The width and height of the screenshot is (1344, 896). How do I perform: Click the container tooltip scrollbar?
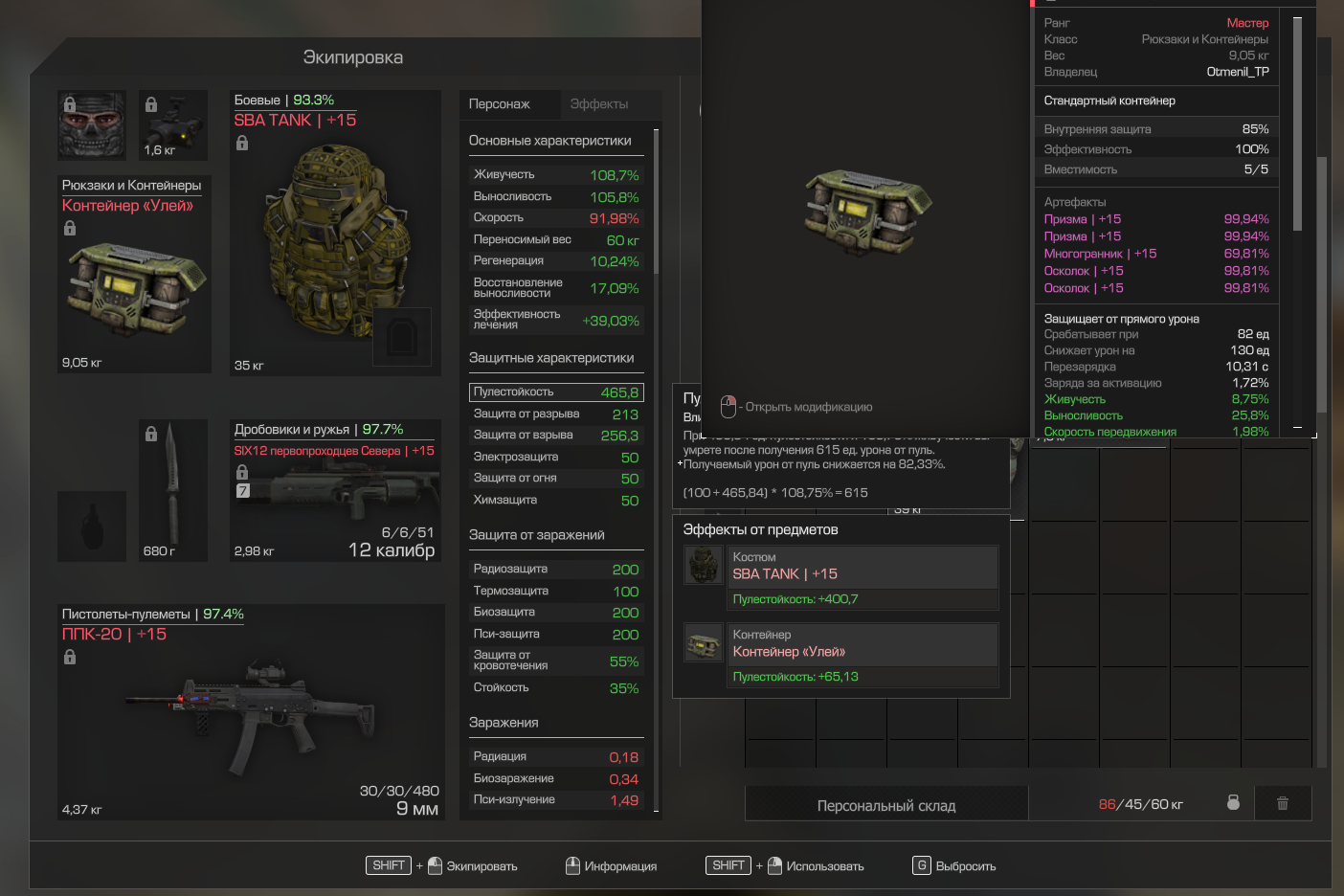1297,124
